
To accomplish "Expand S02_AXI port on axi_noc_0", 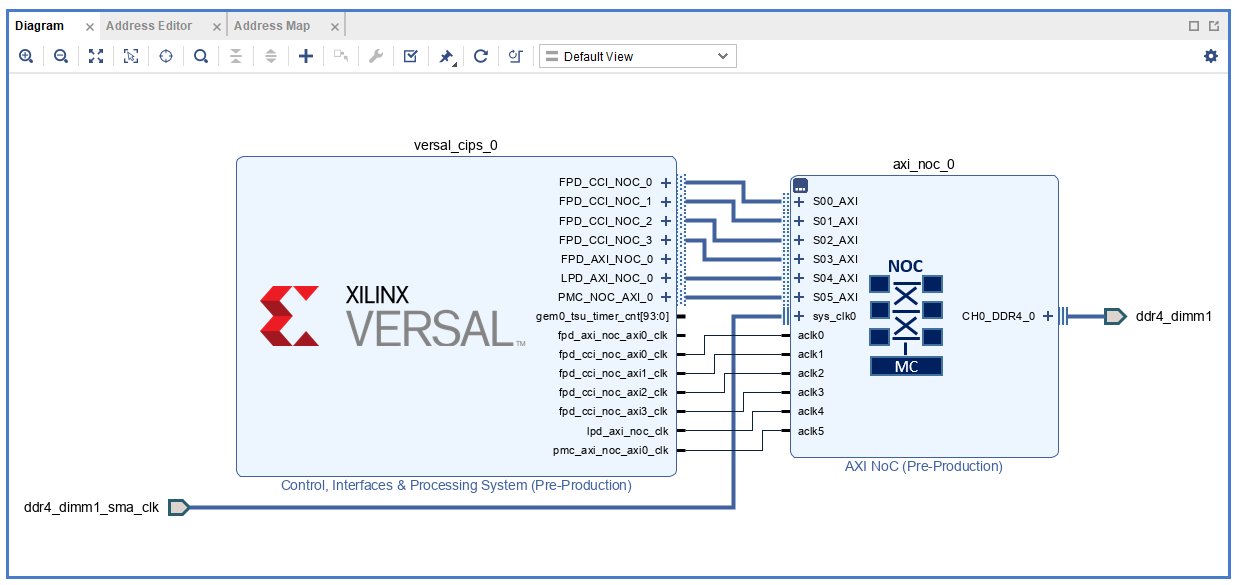I will (x=799, y=240).
